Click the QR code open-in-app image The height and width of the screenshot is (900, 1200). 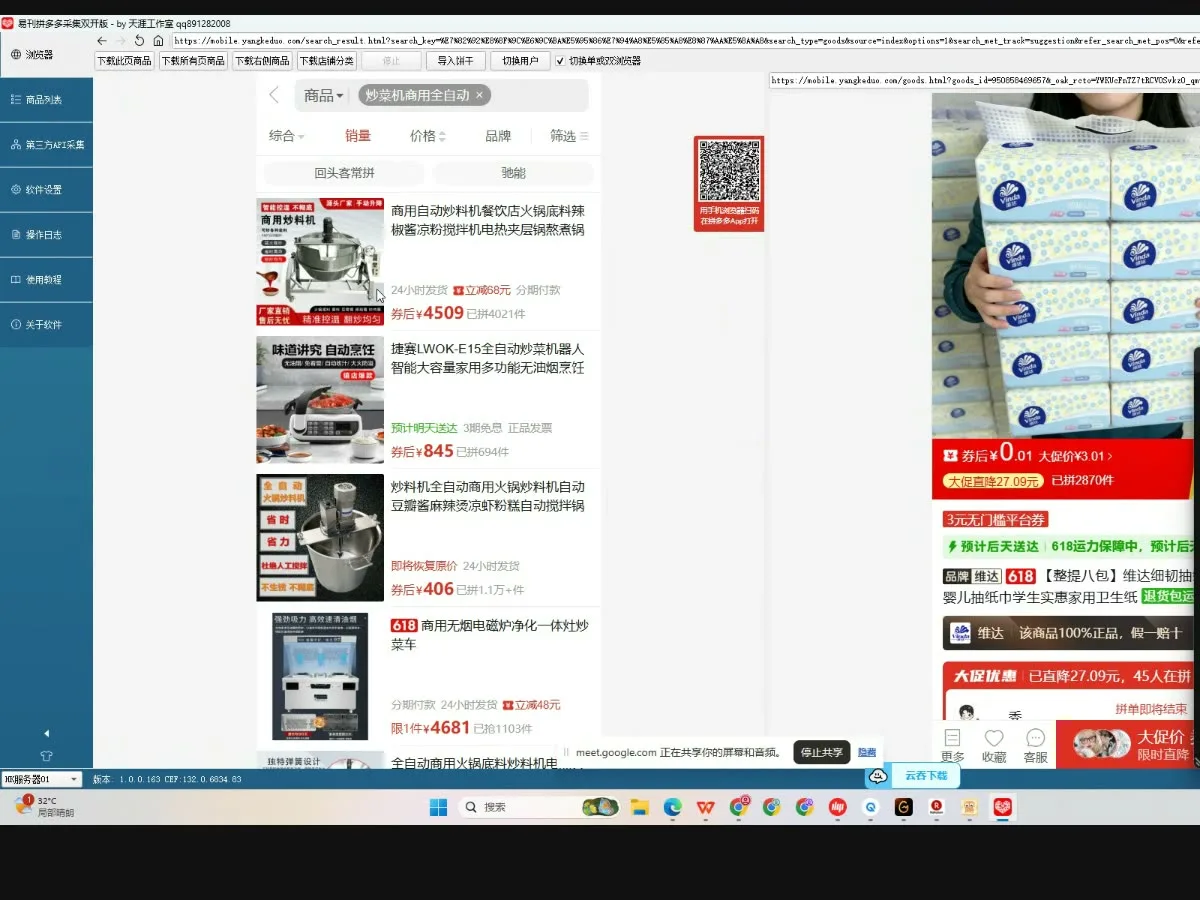729,184
